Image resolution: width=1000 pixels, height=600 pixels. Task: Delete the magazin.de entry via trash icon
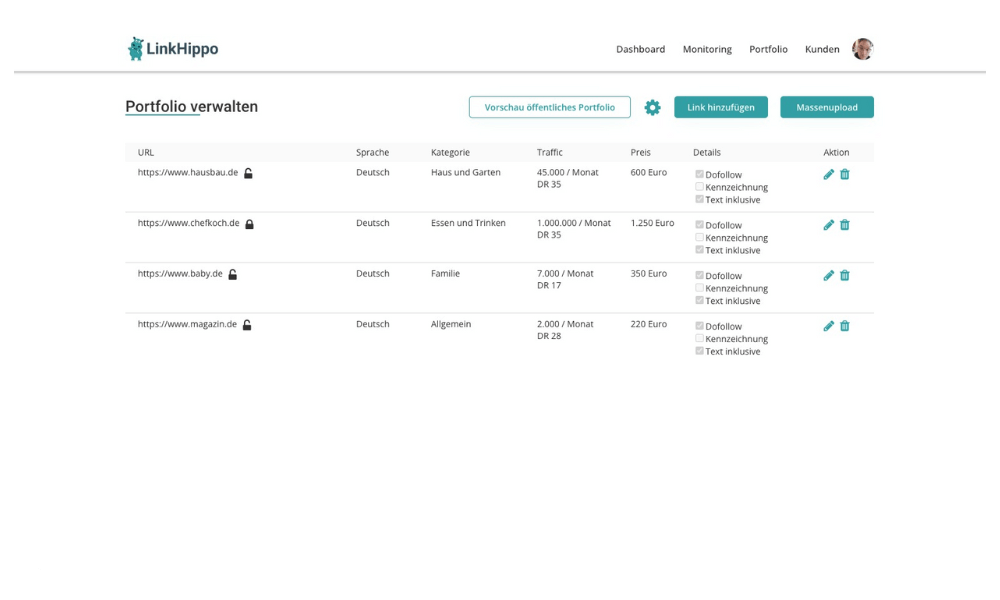(x=845, y=326)
